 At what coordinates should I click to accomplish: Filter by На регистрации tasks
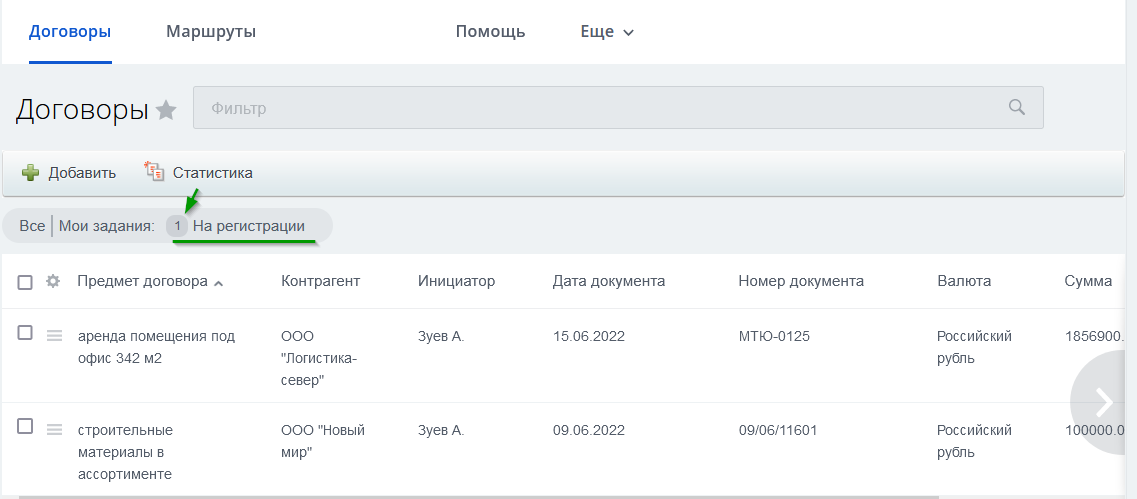pos(248,226)
